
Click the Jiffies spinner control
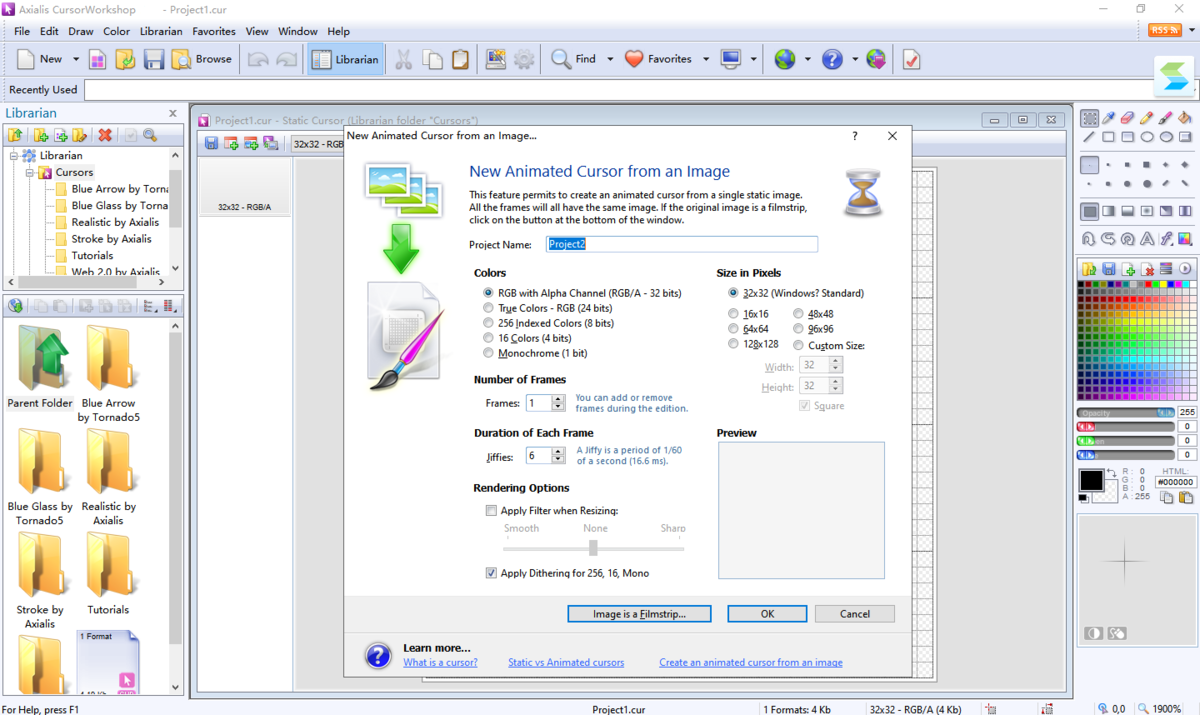pos(558,456)
